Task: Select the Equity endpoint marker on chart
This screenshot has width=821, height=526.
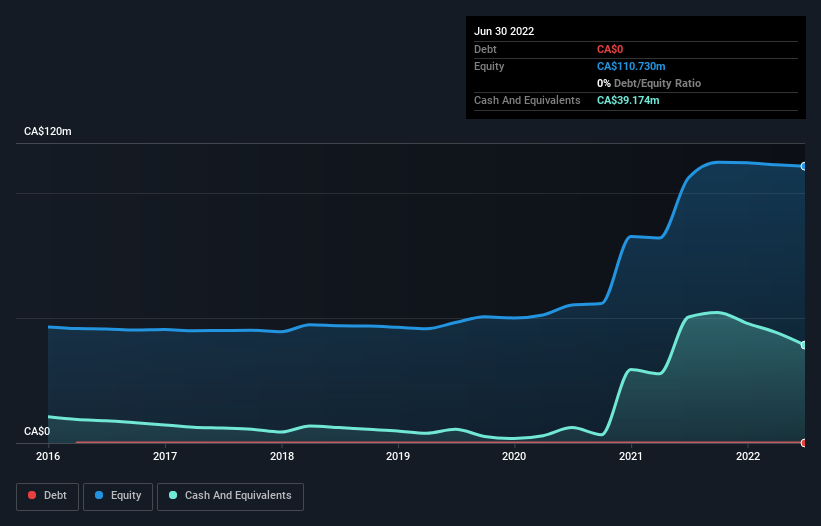Action: pyautogui.click(x=804, y=166)
